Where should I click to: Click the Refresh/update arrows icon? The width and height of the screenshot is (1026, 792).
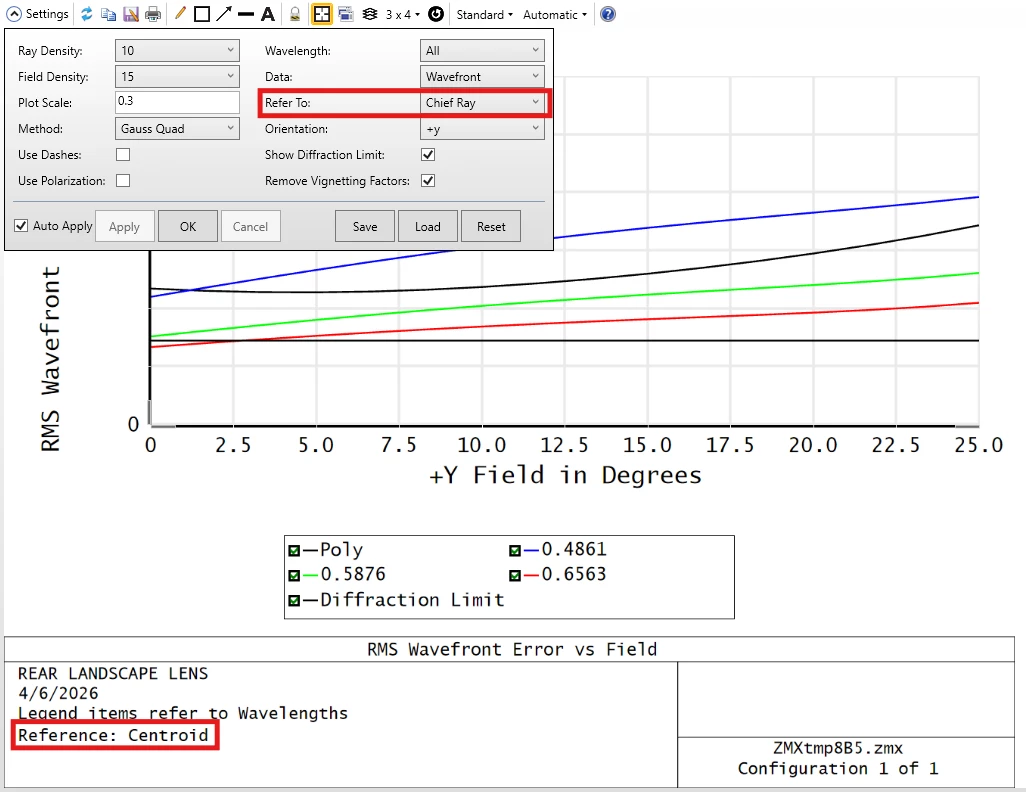point(86,14)
